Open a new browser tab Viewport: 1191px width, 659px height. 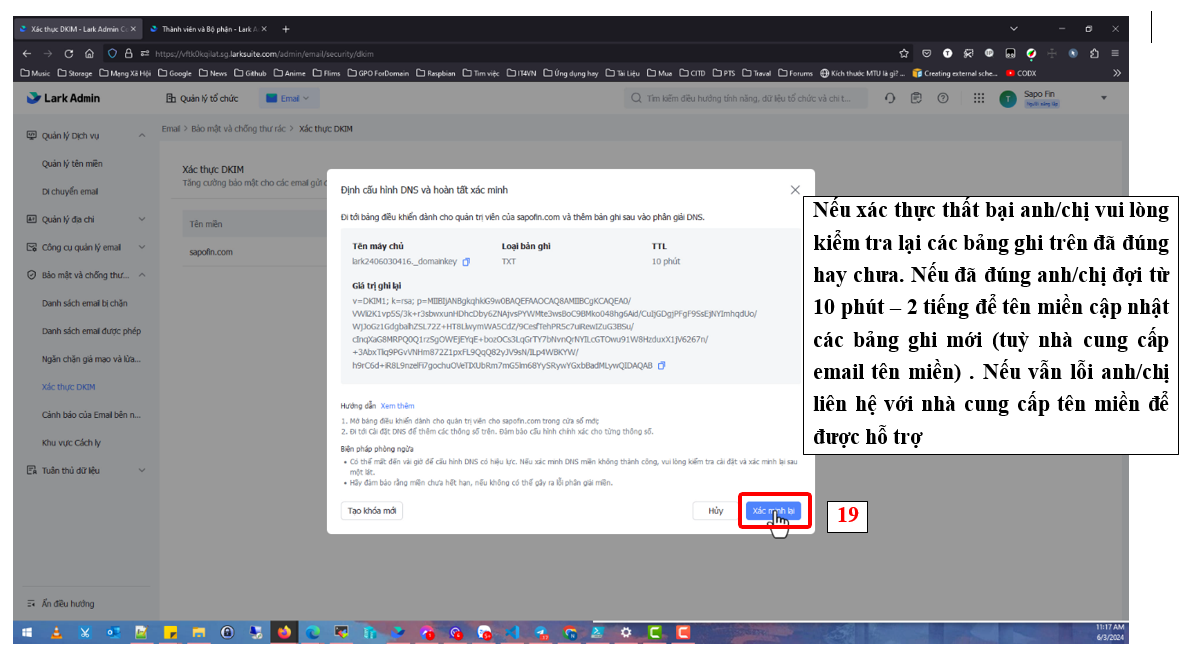286,29
